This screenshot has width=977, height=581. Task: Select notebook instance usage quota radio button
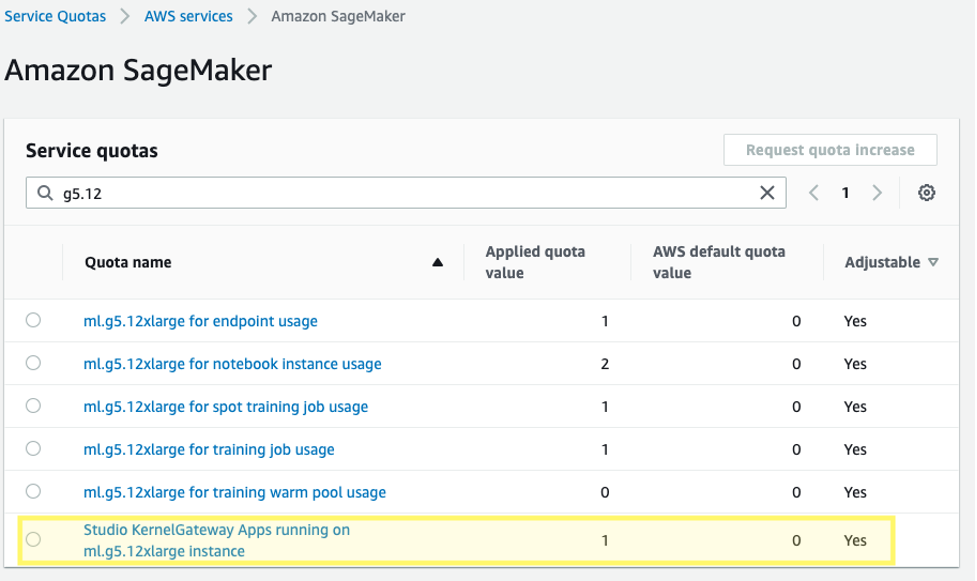(34, 363)
